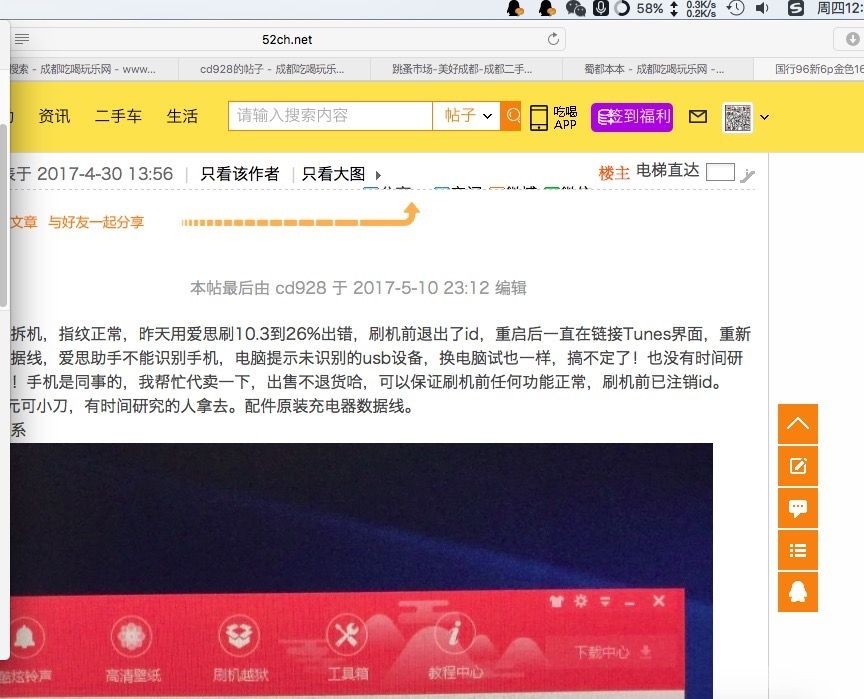Click the second QQ penguin menu bar icon
Viewport: 864px width, 699px height.
(x=547, y=8)
